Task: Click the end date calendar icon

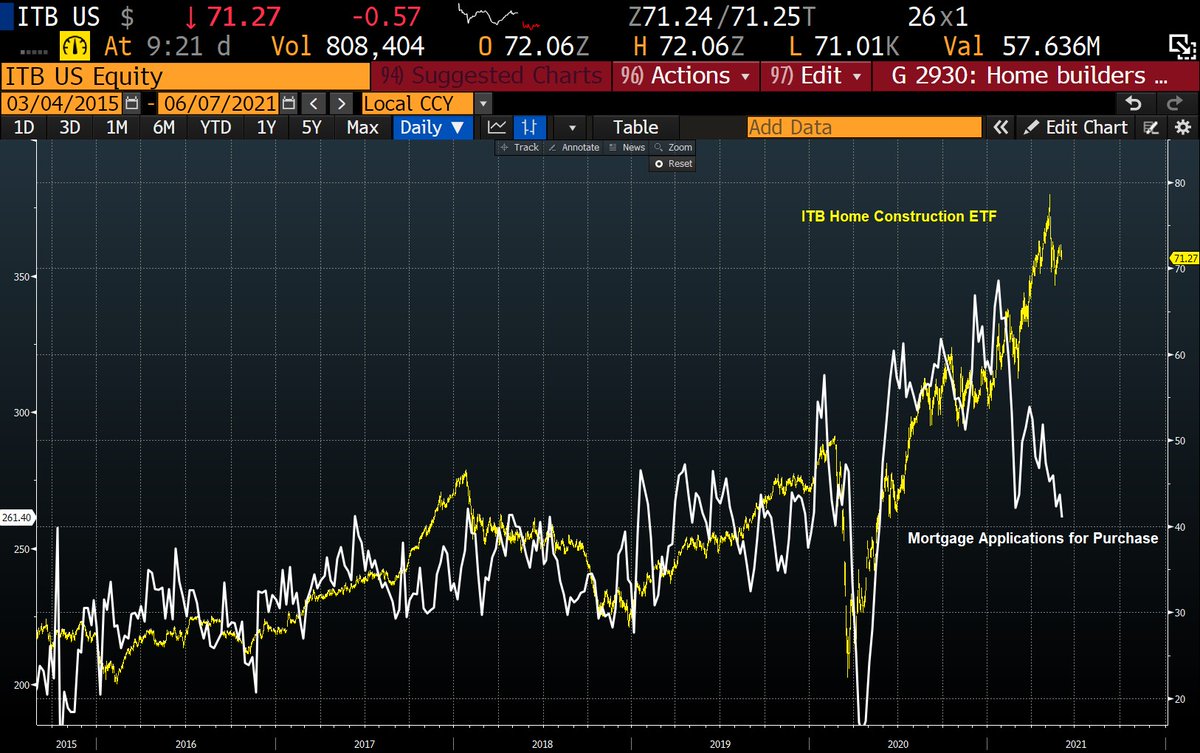Action: click(x=289, y=103)
